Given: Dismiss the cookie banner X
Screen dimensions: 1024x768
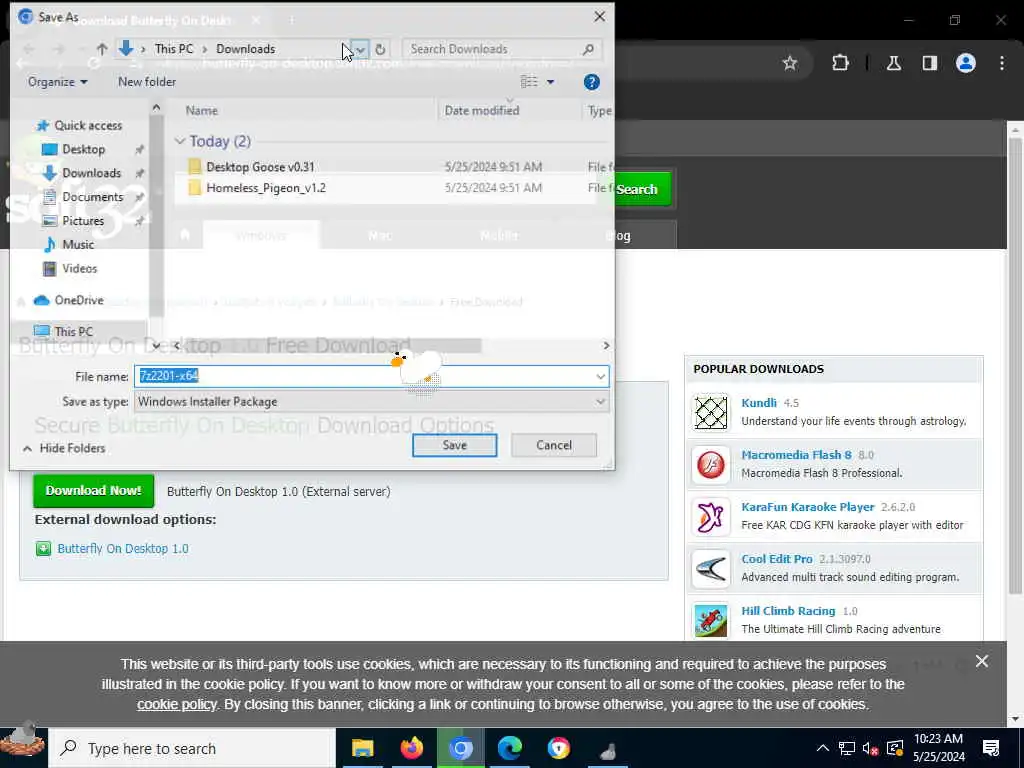Looking at the screenshot, I should (x=982, y=662).
